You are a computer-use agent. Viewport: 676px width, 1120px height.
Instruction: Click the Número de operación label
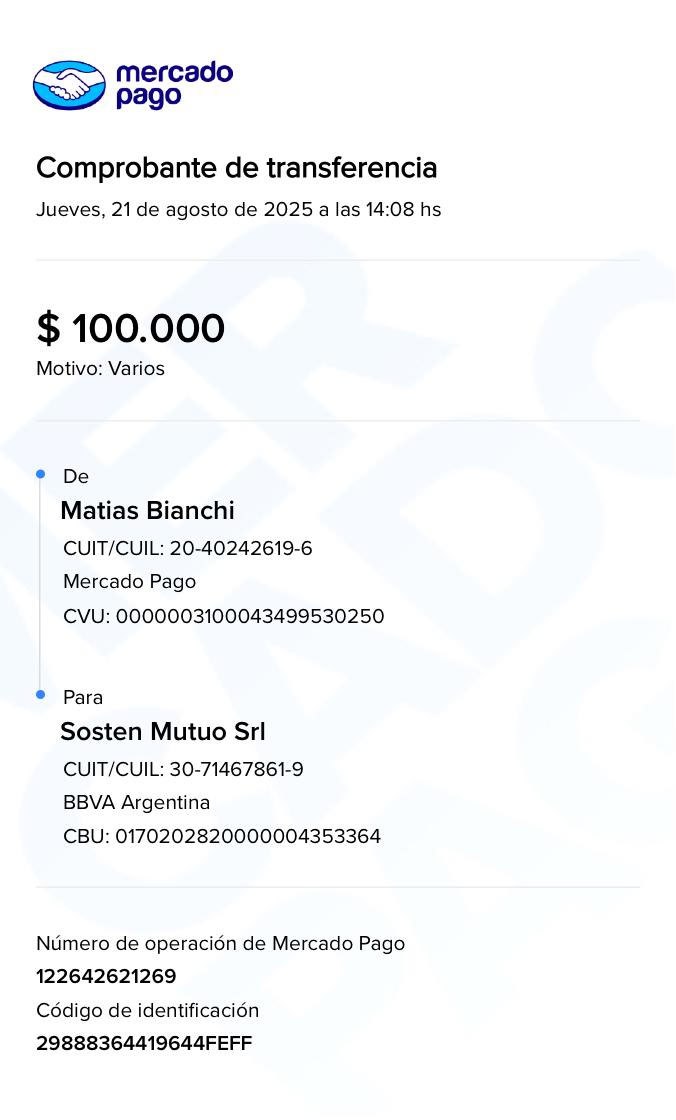pyautogui.click(x=221, y=944)
